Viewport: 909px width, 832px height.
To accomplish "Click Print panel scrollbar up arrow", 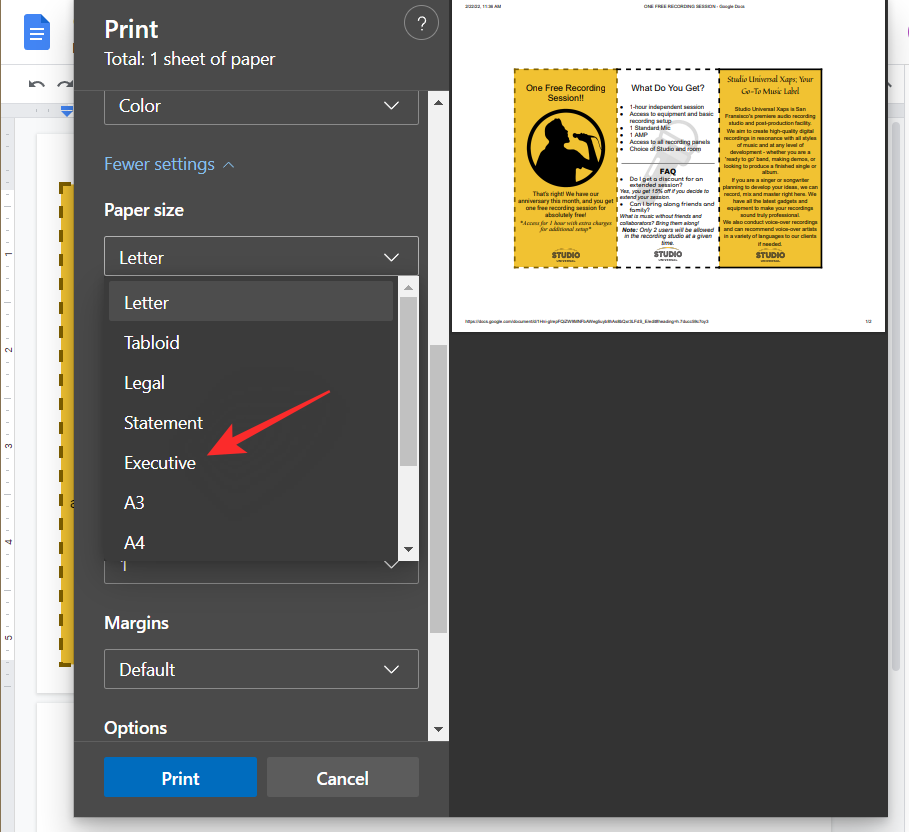I will (x=437, y=98).
